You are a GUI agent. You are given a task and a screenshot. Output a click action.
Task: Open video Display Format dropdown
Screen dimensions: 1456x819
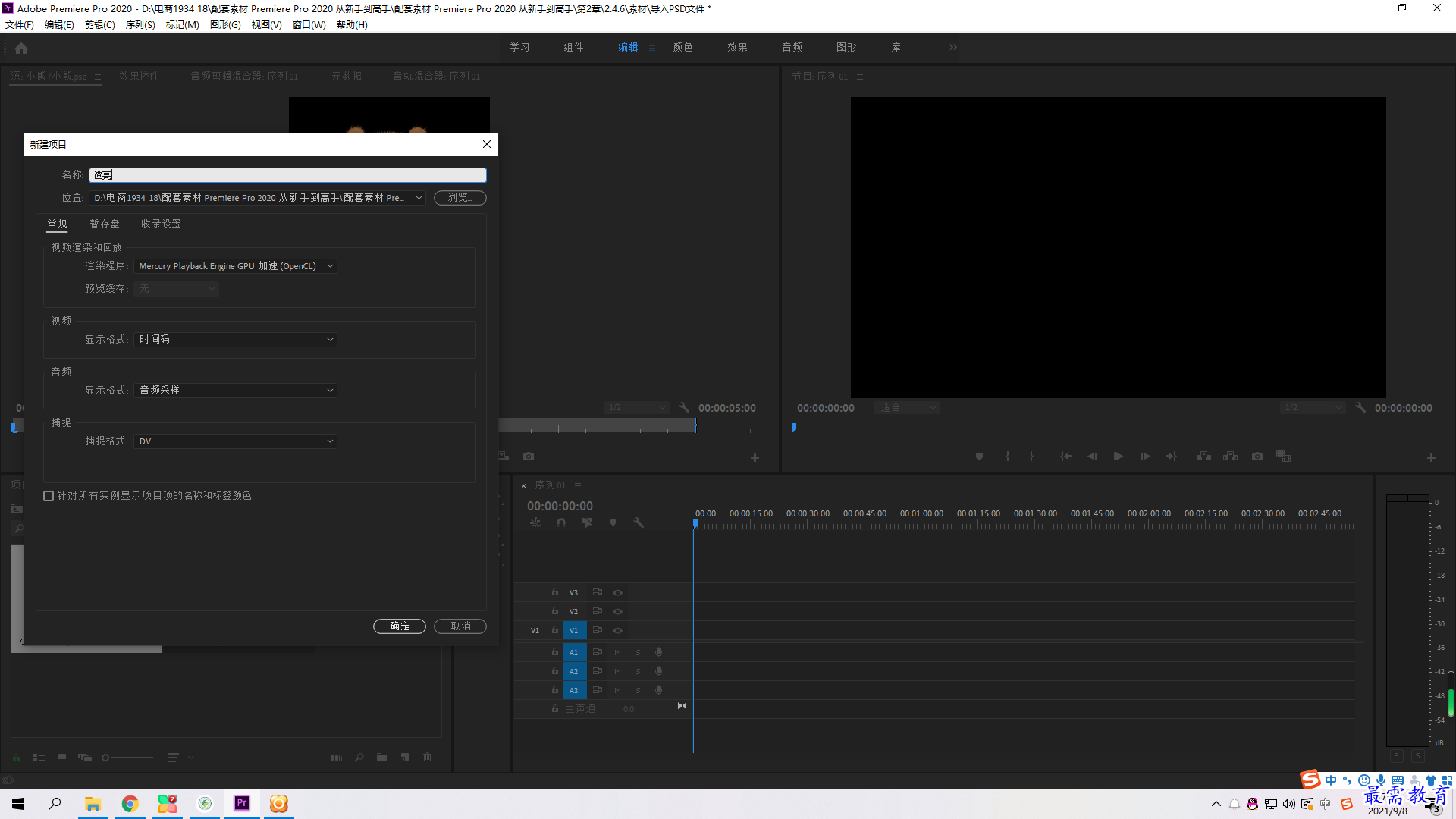(x=235, y=340)
